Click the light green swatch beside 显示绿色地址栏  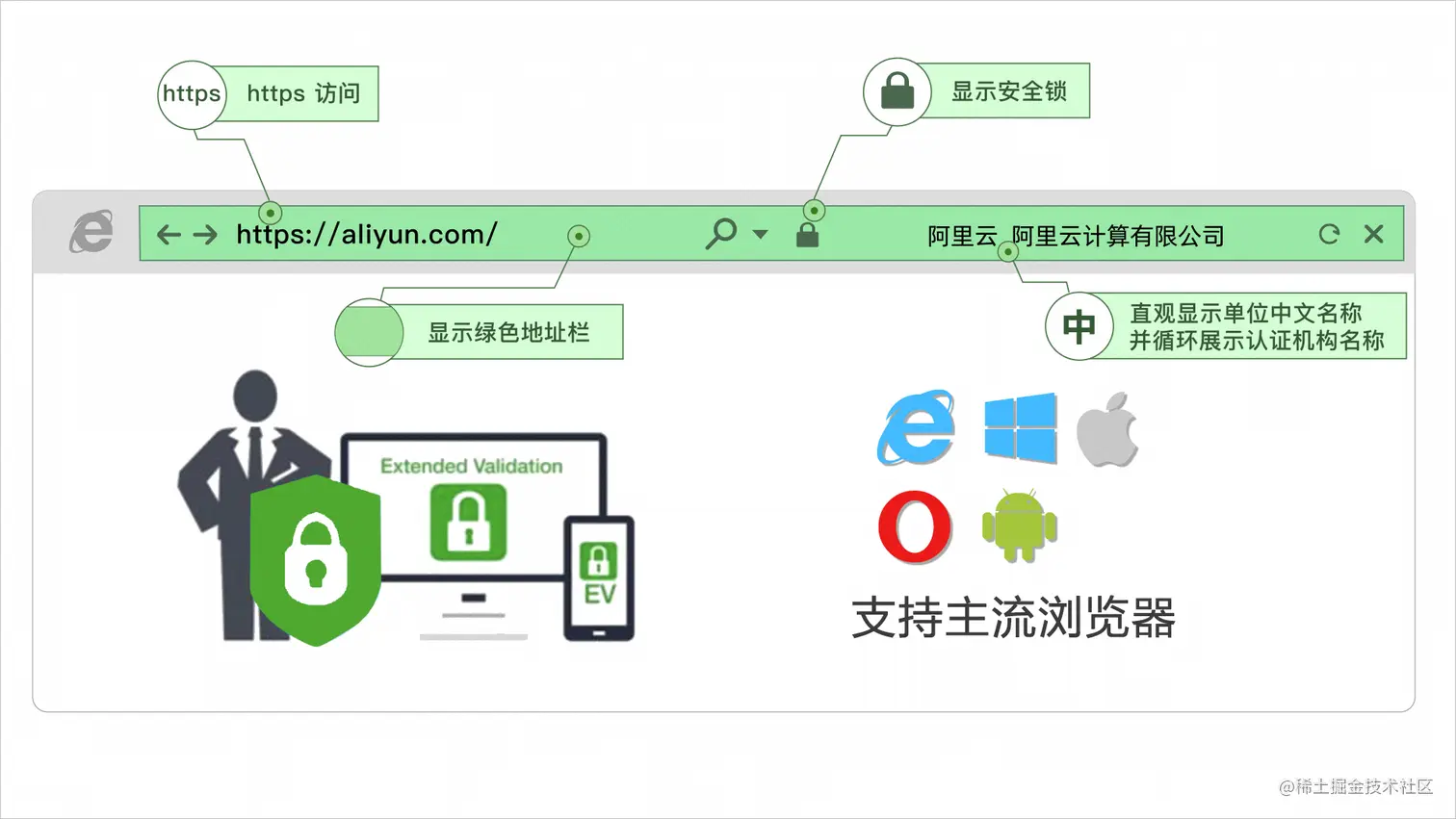369,332
